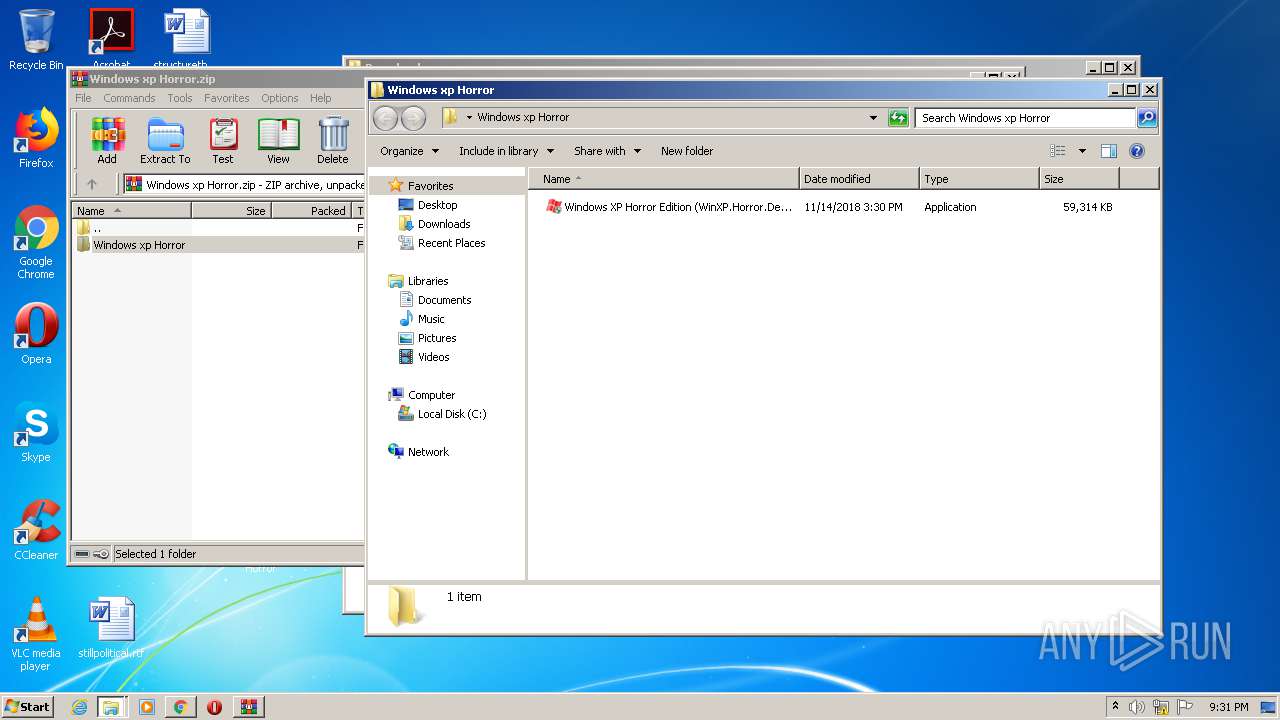The height and width of the screenshot is (720, 1280).
Task: Toggle the preview pane
Action: (1108, 151)
